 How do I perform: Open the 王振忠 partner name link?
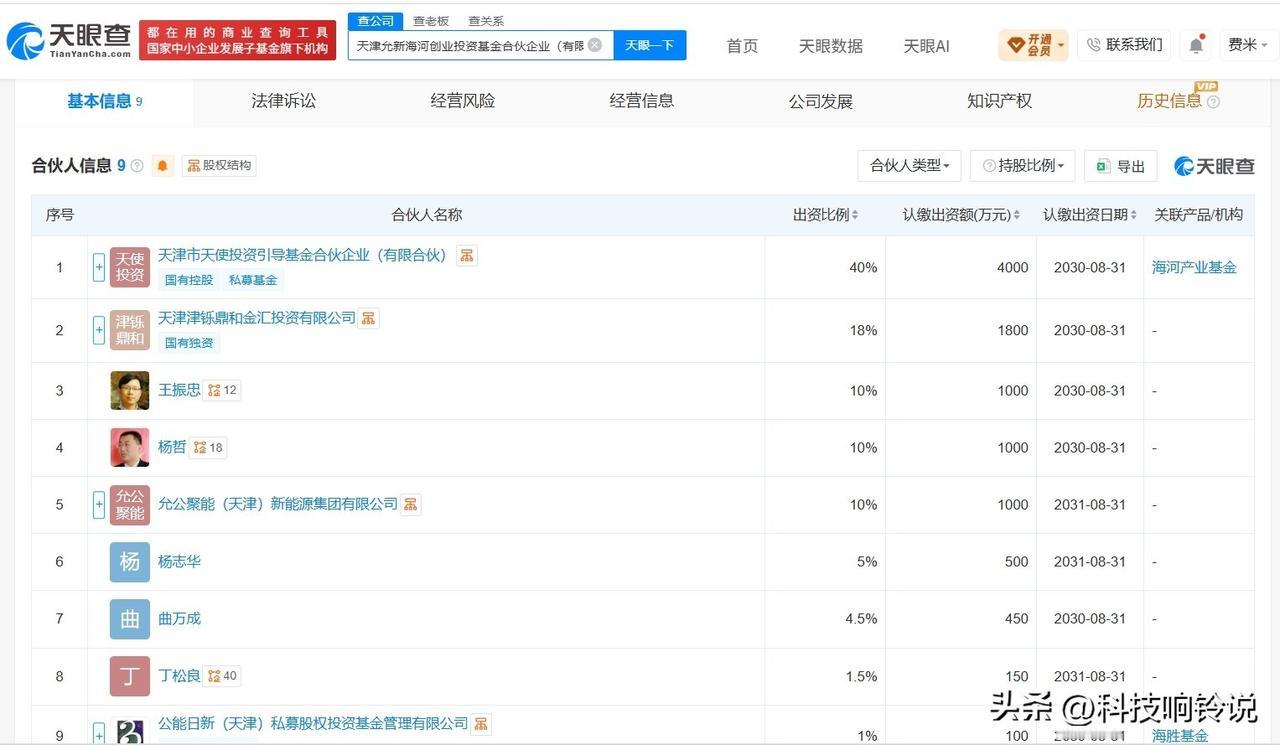pos(179,390)
